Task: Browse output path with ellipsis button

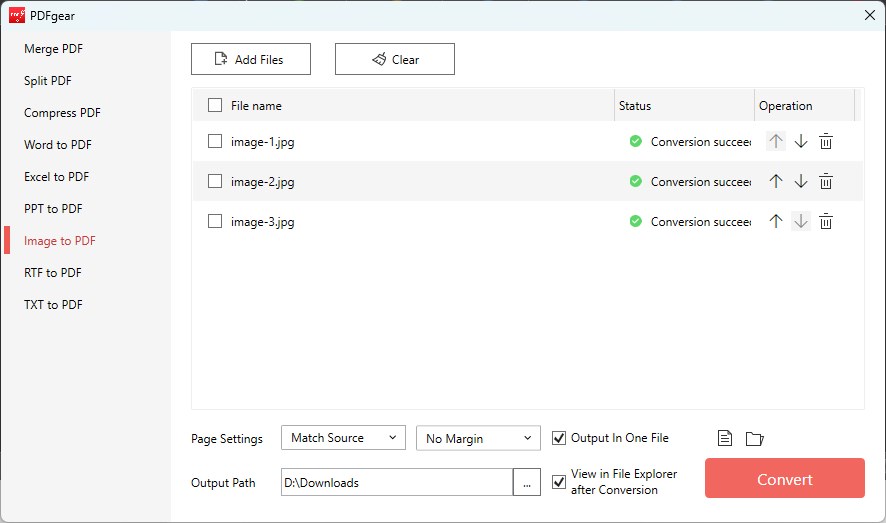Action: click(527, 482)
